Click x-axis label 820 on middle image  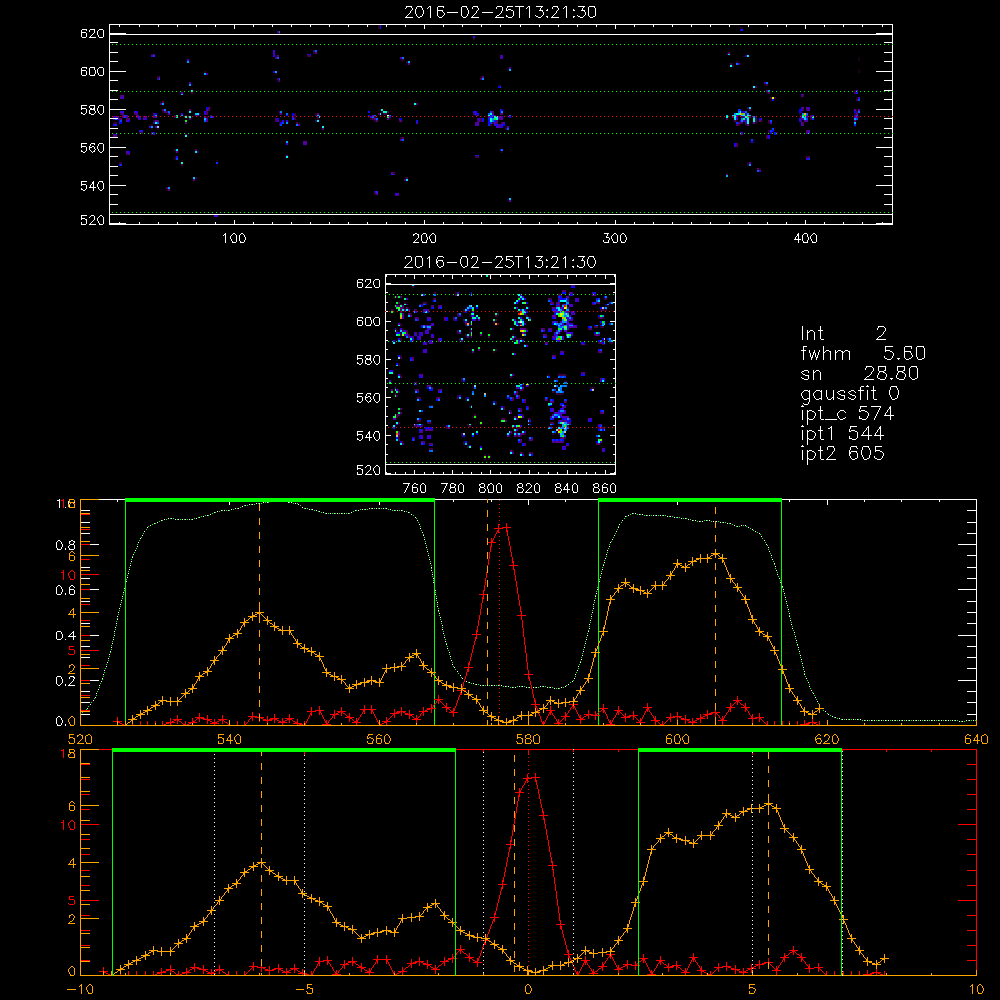pyautogui.click(x=529, y=489)
